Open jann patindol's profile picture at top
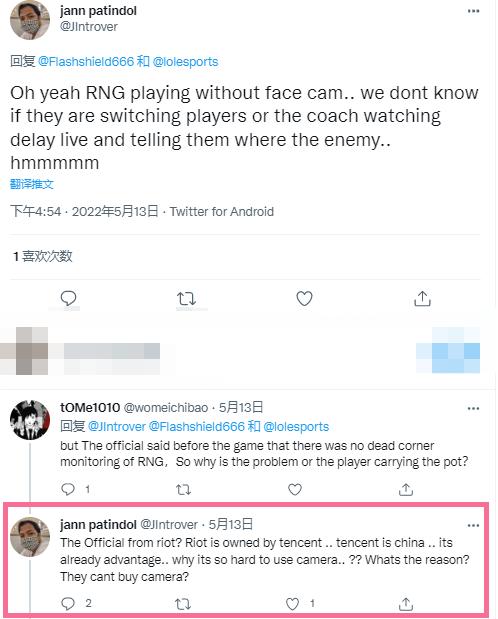 coord(30,20)
